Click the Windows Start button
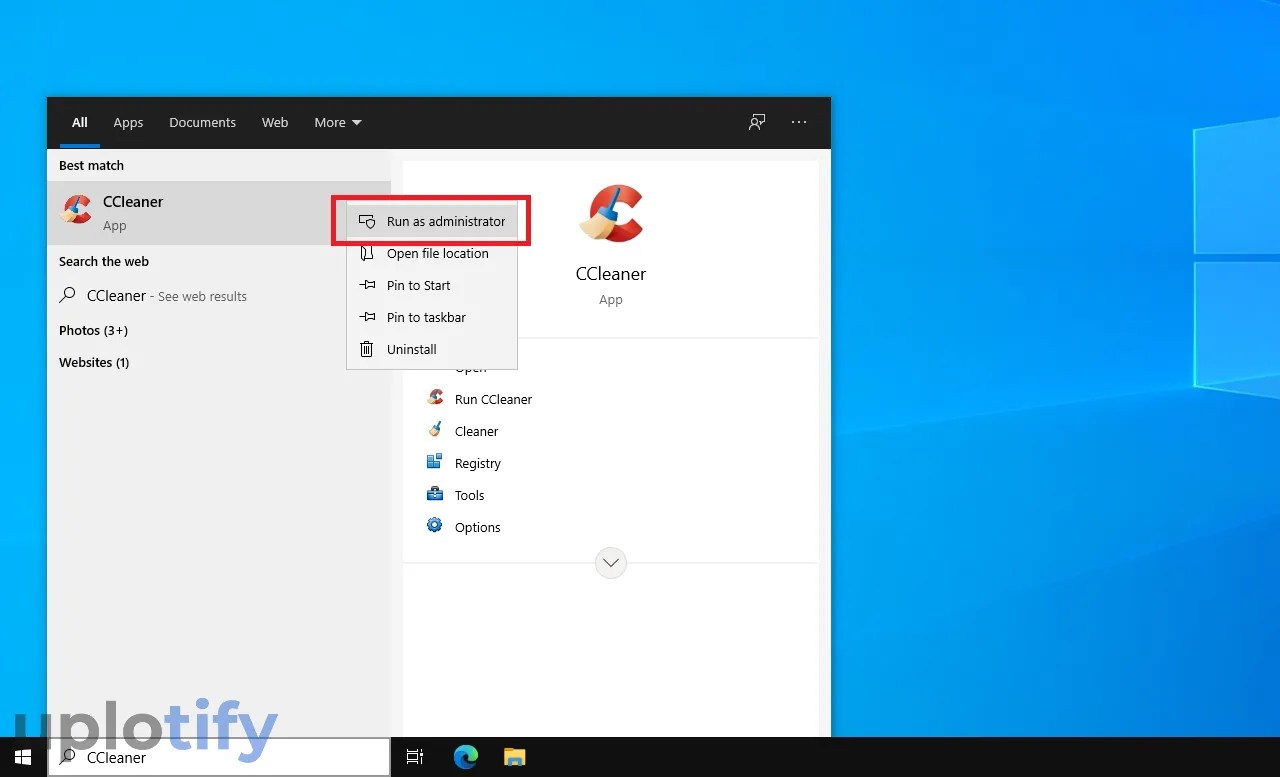 [x=22, y=757]
